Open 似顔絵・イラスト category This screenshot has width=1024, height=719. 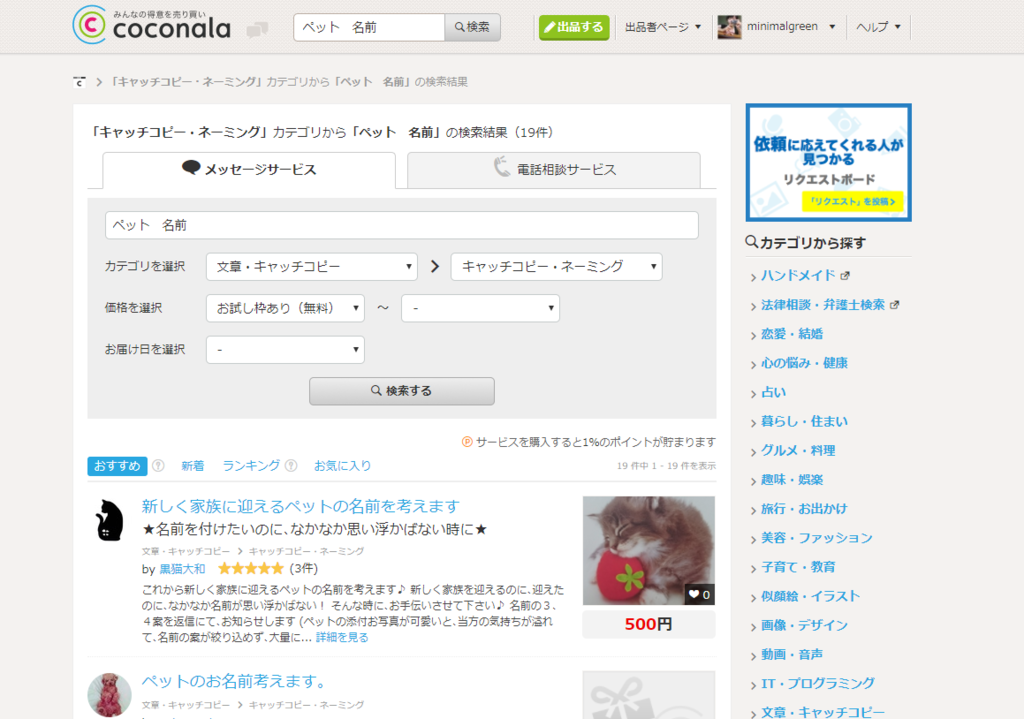click(x=810, y=596)
